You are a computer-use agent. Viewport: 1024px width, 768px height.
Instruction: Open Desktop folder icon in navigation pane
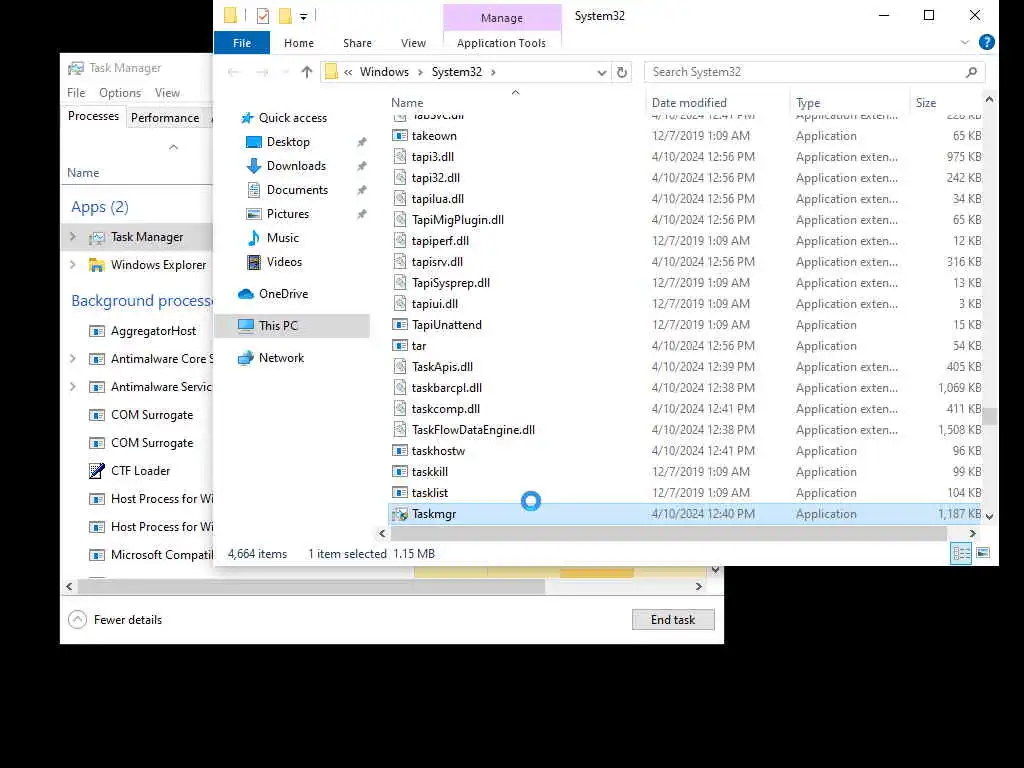253,142
